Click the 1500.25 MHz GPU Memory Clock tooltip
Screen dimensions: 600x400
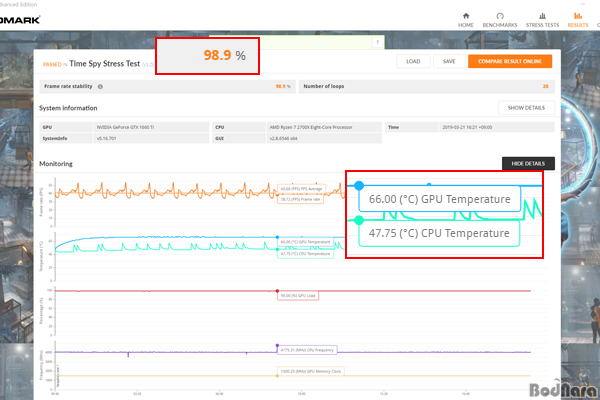[x=311, y=371]
